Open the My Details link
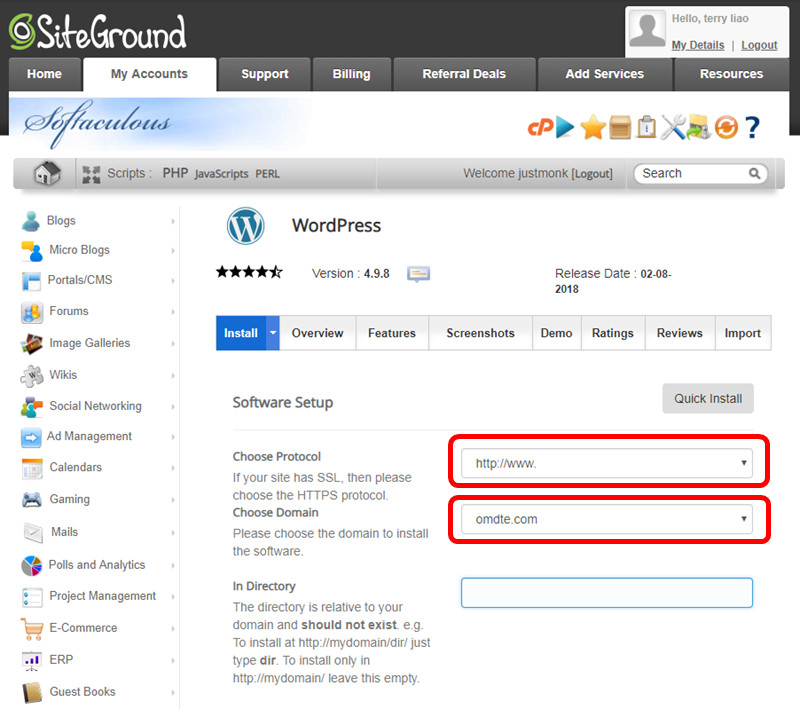Image resolution: width=800 pixels, height=709 pixels. 698,45
